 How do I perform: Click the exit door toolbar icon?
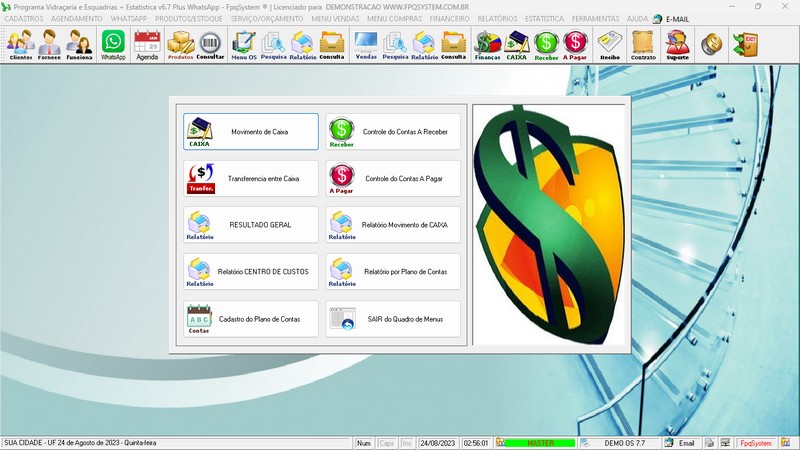point(744,44)
